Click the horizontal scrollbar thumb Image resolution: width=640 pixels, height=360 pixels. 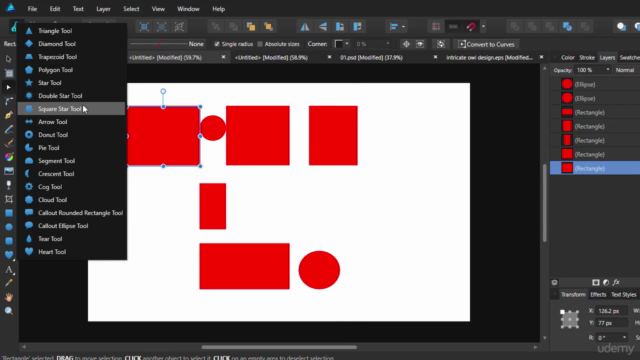[279, 347]
